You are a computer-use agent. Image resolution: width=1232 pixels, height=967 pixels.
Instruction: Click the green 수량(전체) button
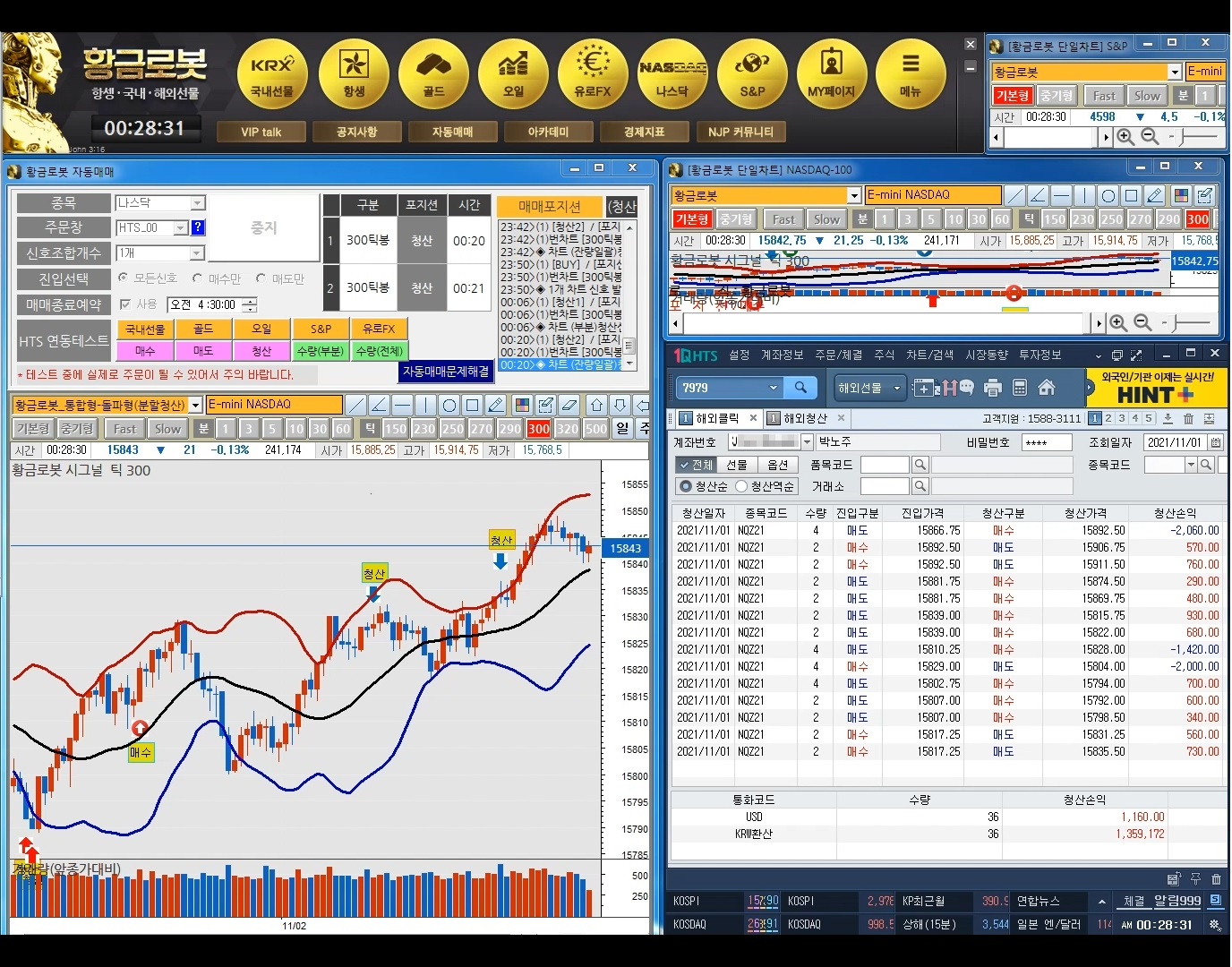pos(379,351)
